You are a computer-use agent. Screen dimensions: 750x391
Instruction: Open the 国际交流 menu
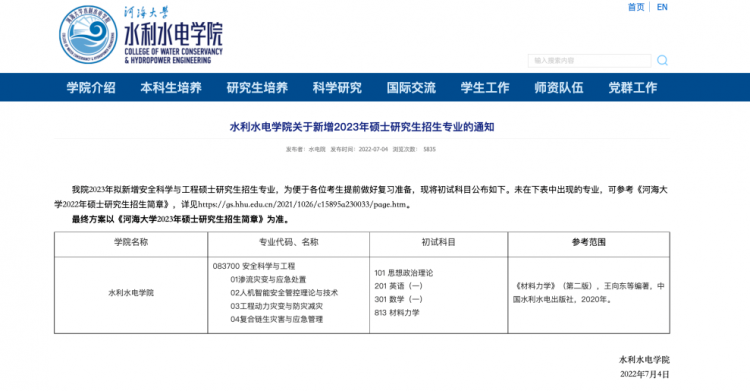pos(411,88)
